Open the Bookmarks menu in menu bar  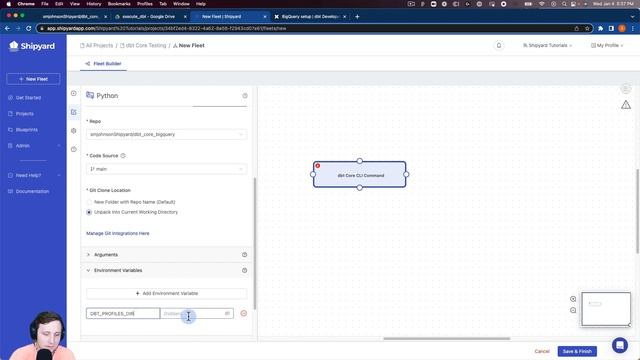point(119,4)
